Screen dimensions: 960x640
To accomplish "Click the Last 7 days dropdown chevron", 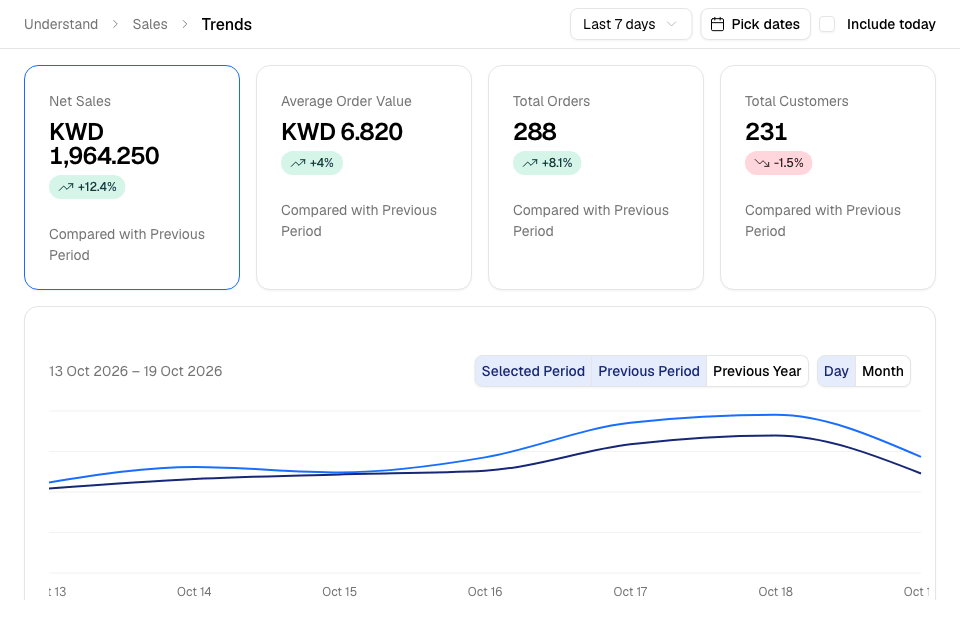I will (x=672, y=24).
